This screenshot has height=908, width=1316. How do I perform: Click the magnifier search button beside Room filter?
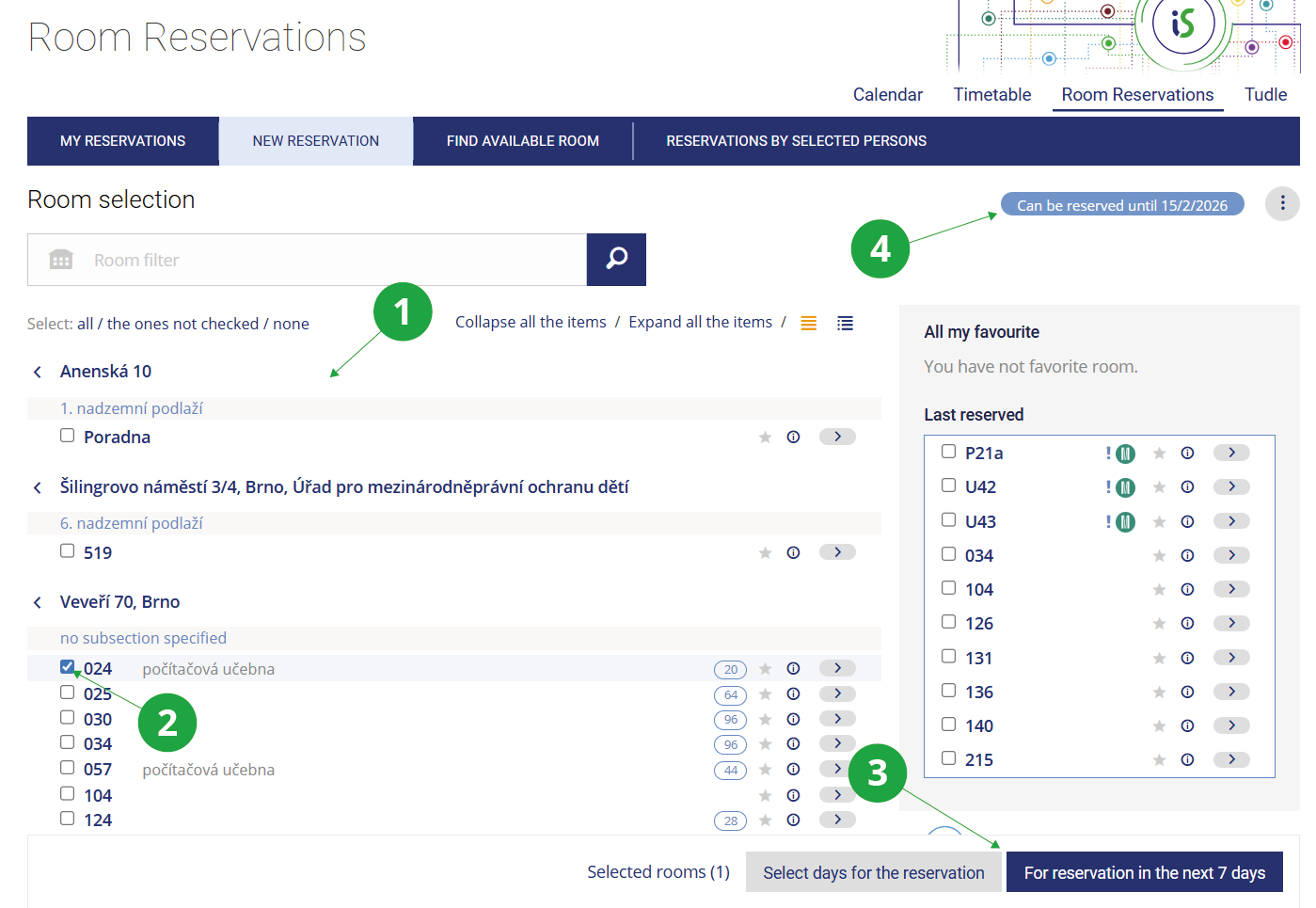pyautogui.click(x=616, y=259)
